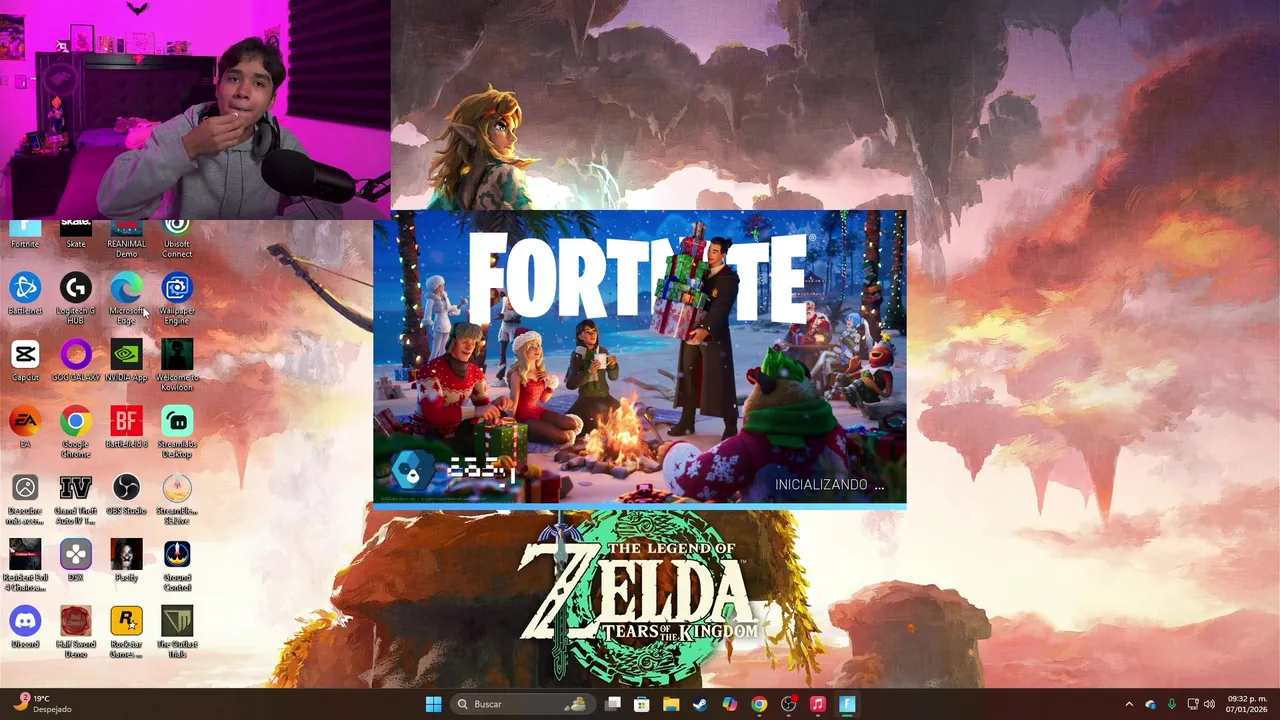Open the EA app desktop icon
The image size is (1280, 720).
pyautogui.click(x=25, y=428)
